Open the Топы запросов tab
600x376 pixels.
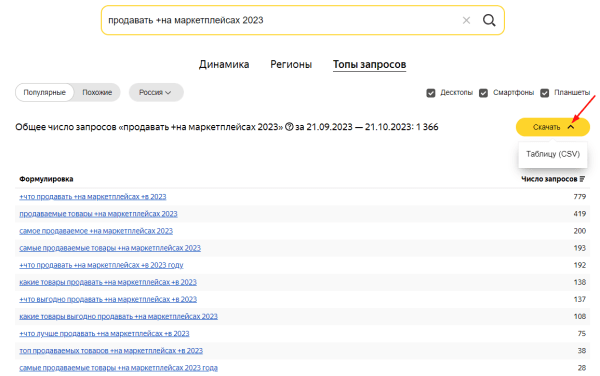point(369,64)
